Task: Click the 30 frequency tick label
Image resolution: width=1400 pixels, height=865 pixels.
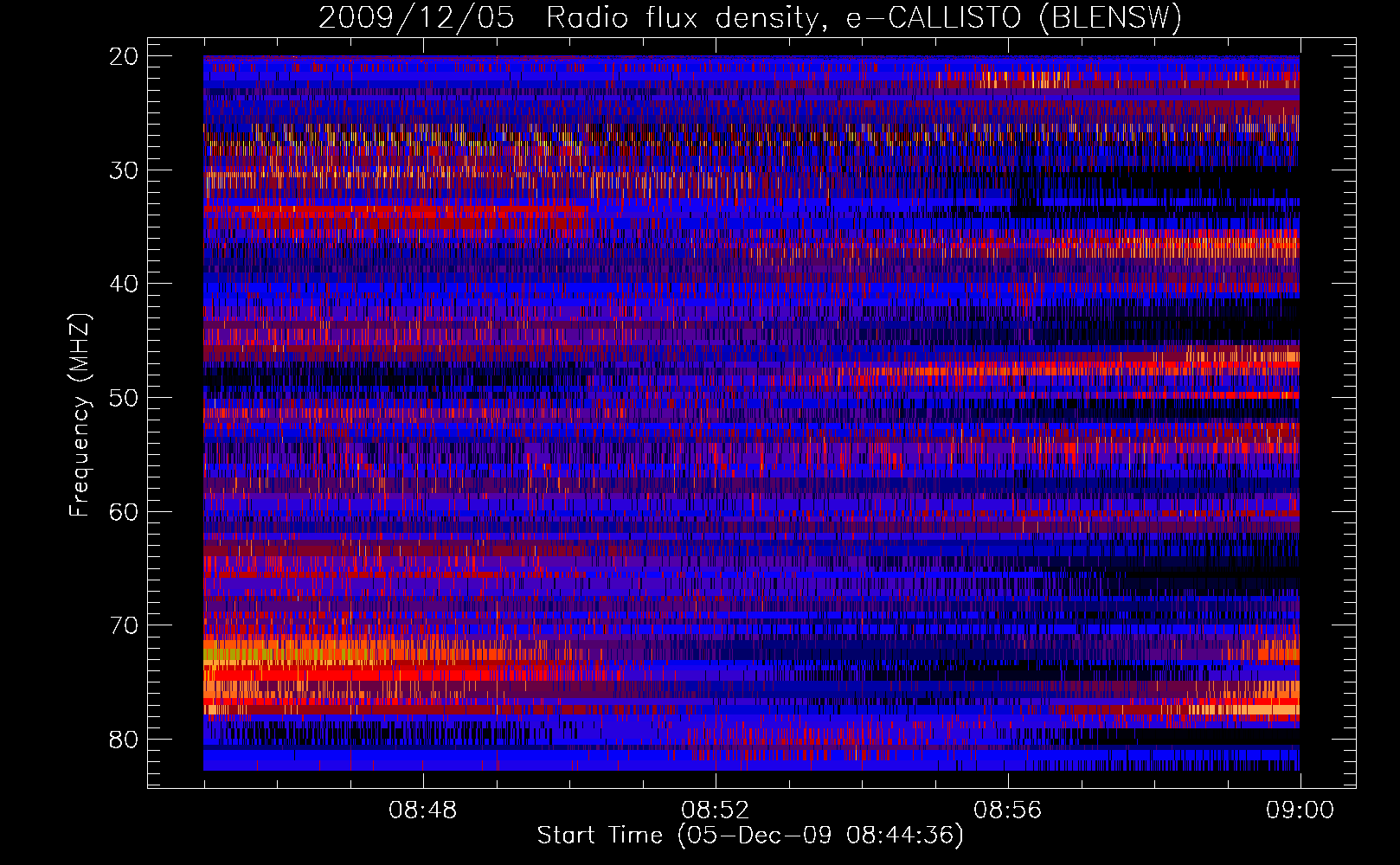Action: (x=124, y=170)
